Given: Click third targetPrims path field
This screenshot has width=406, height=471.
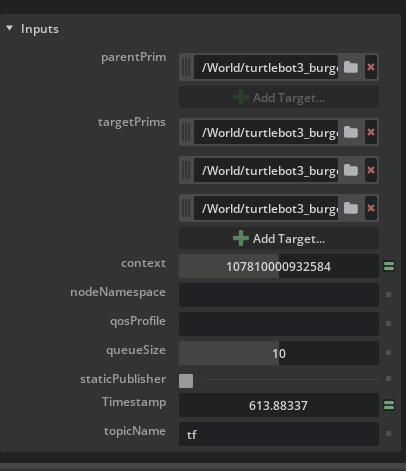Looking at the screenshot, I should [266, 208].
